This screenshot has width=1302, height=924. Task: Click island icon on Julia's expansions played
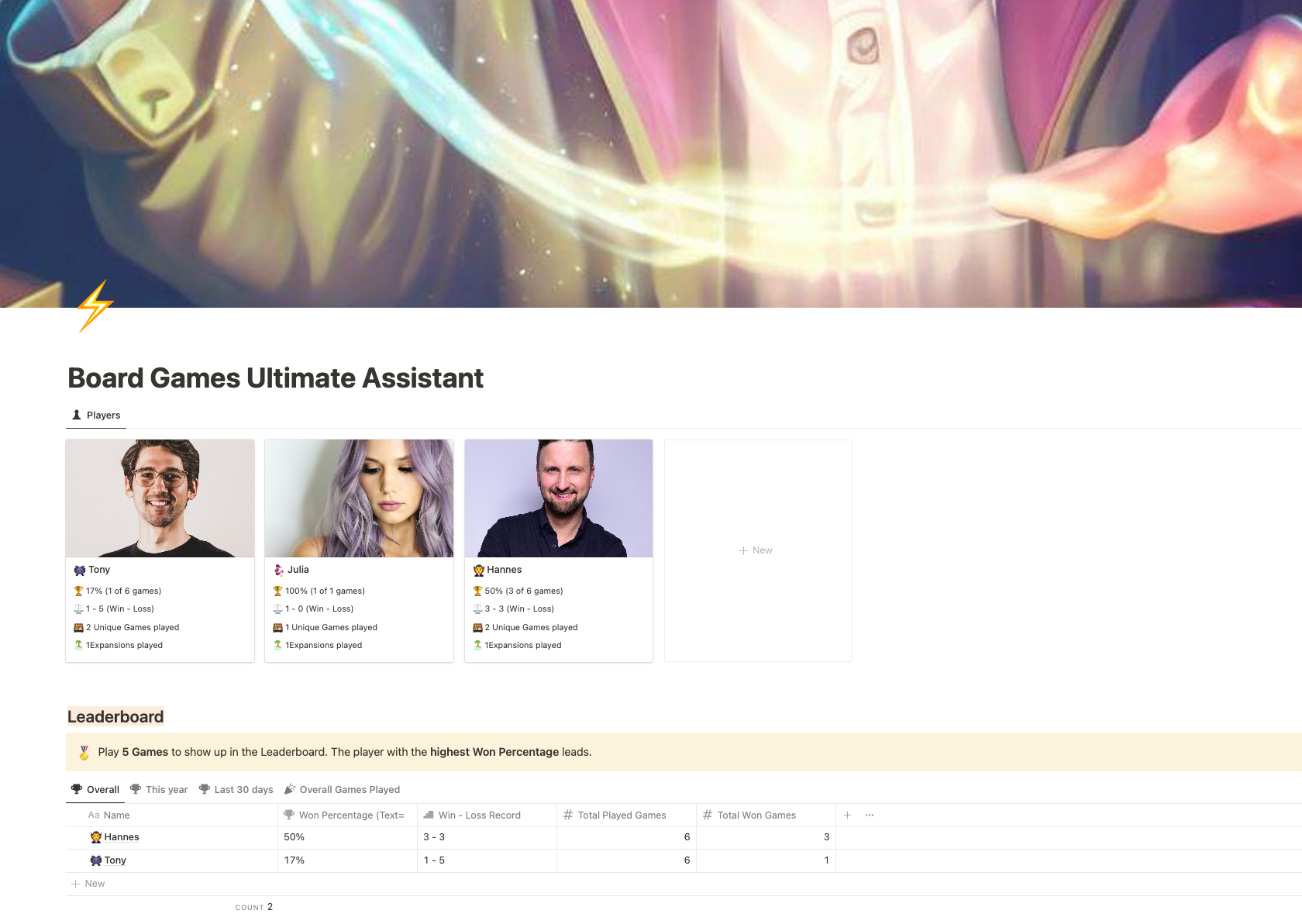(x=277, y=645)
